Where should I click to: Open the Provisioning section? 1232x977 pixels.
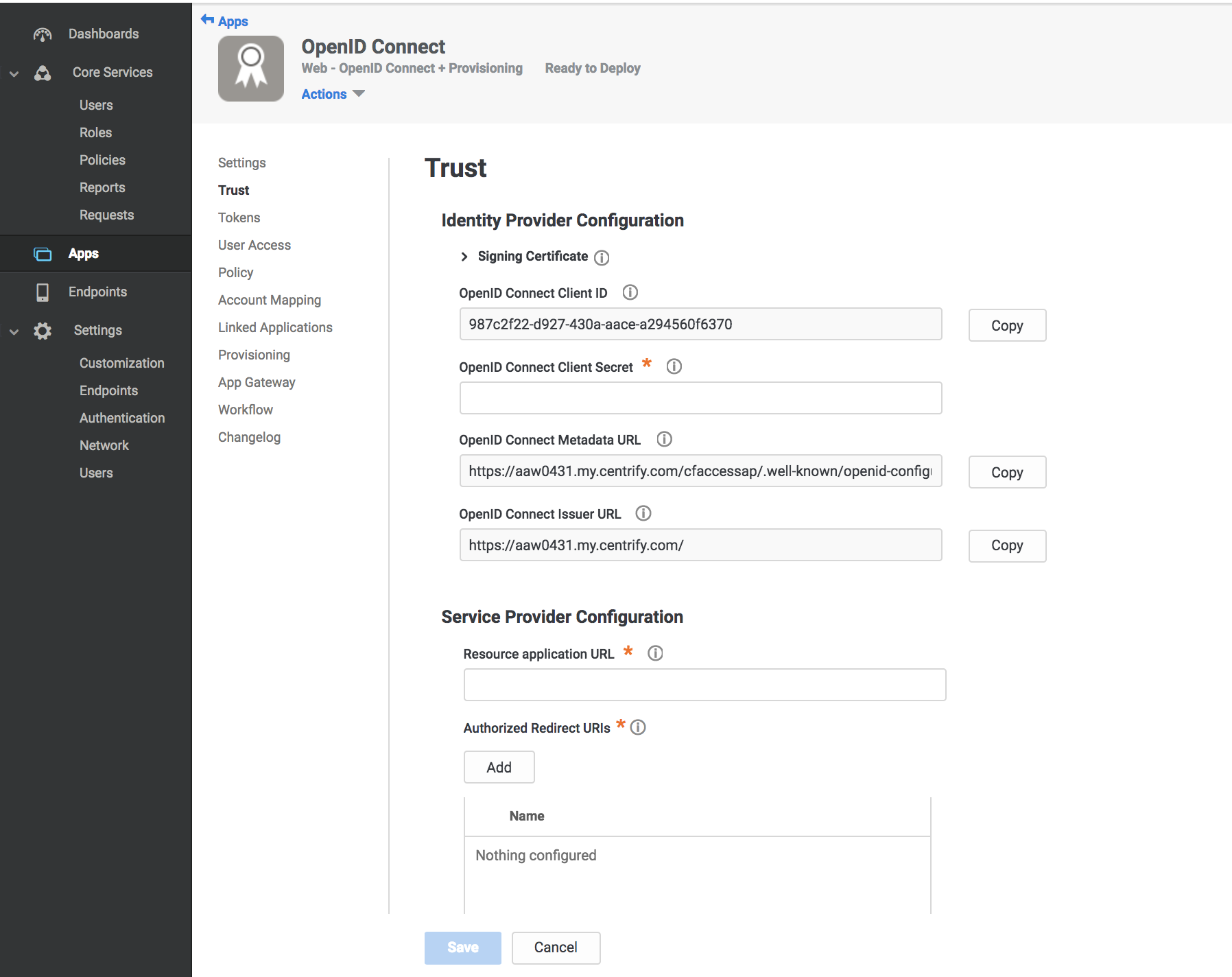click(x=254, y=355)
